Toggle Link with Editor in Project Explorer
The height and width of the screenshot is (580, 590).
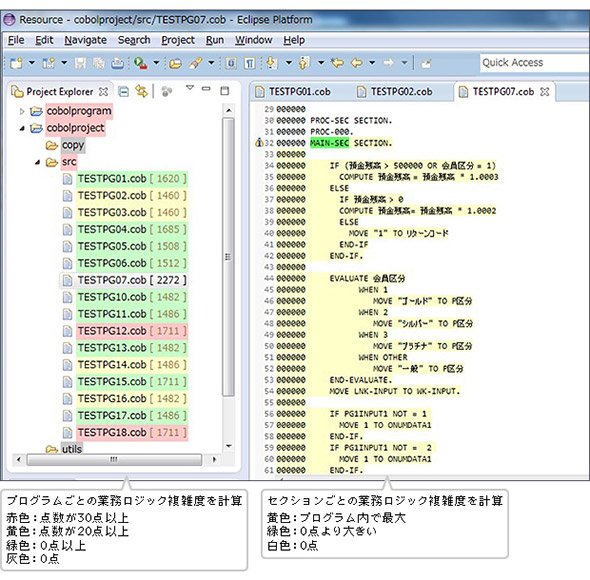pos(141,91)
